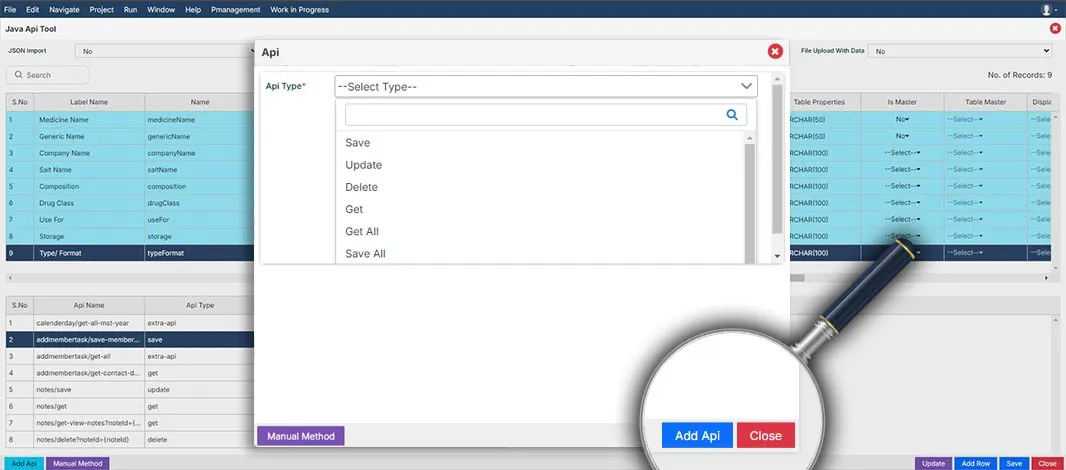Select the notes/get api row
1066x470 pixels.
point(130,406)
